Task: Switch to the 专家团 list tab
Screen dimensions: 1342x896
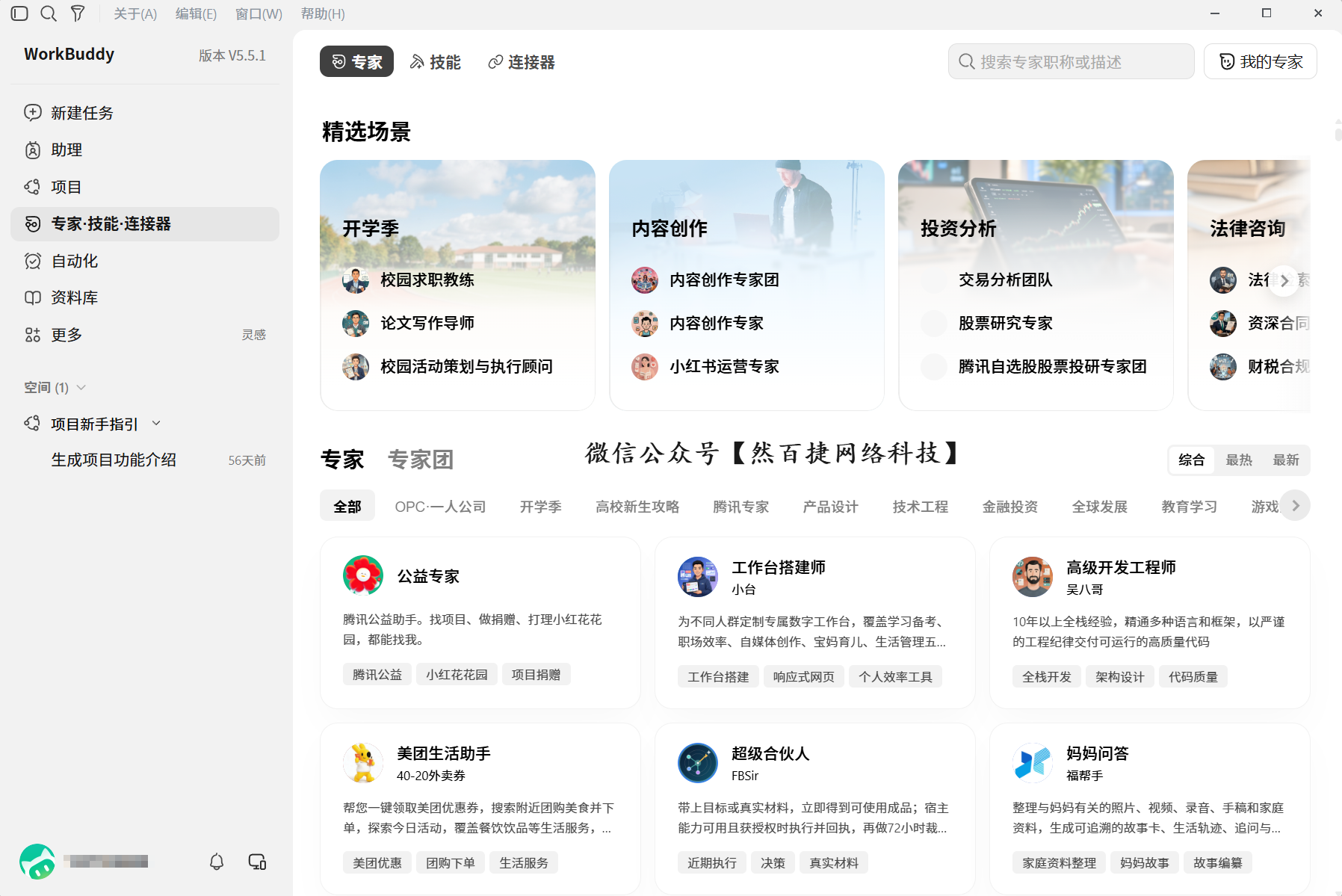Action: pyautogui.click(x=421, y=459)
